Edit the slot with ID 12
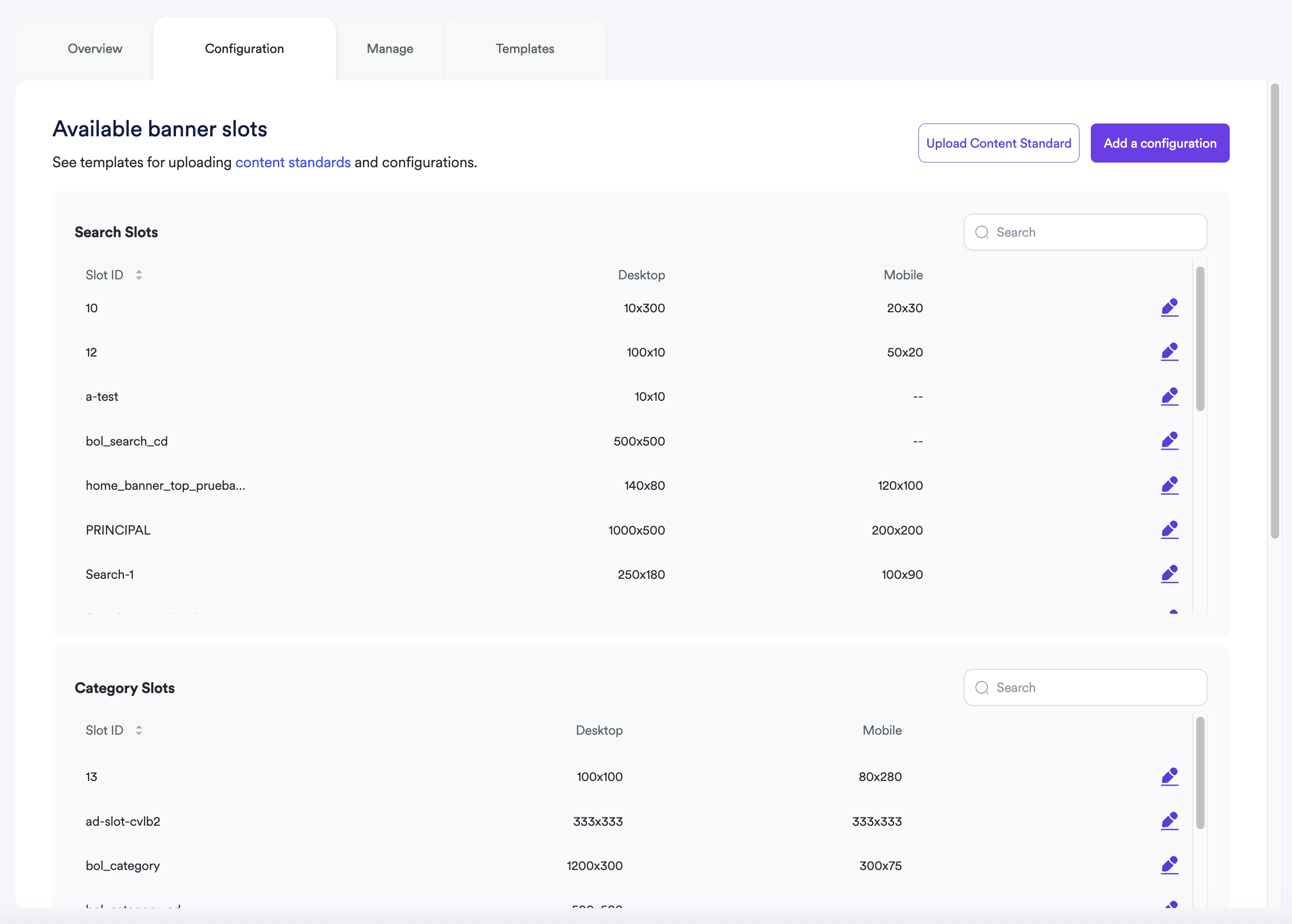The image size is (1292, 924). 1170,351
